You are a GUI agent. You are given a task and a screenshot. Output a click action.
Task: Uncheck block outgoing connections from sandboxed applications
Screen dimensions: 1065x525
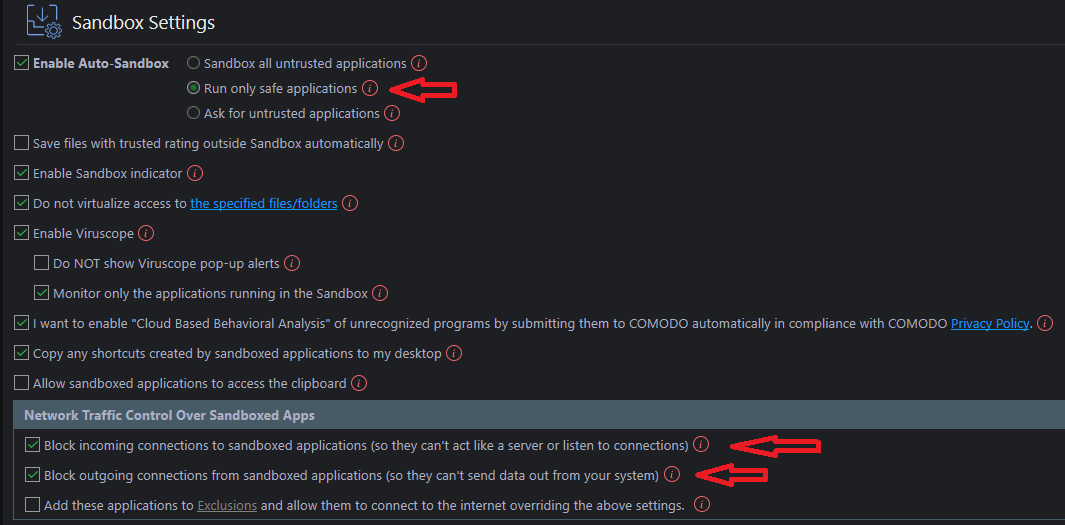(x=33, y=475)
